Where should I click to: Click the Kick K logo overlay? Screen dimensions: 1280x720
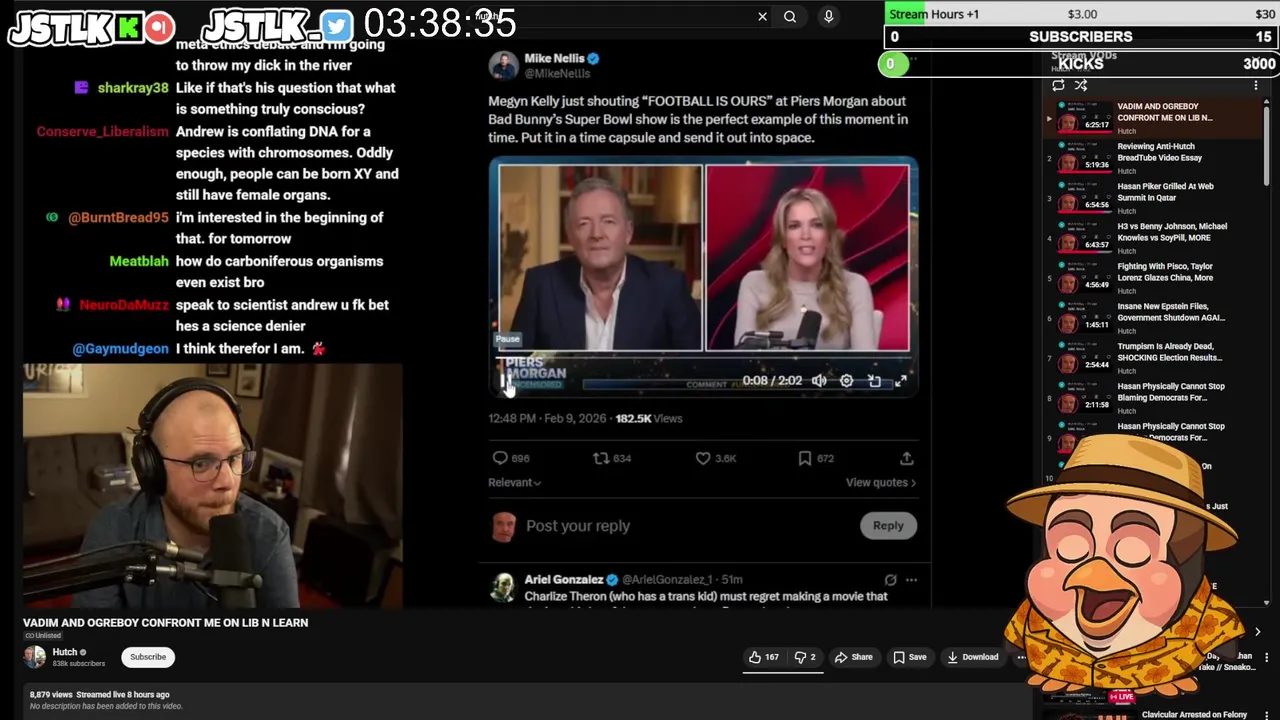(129, 27)
